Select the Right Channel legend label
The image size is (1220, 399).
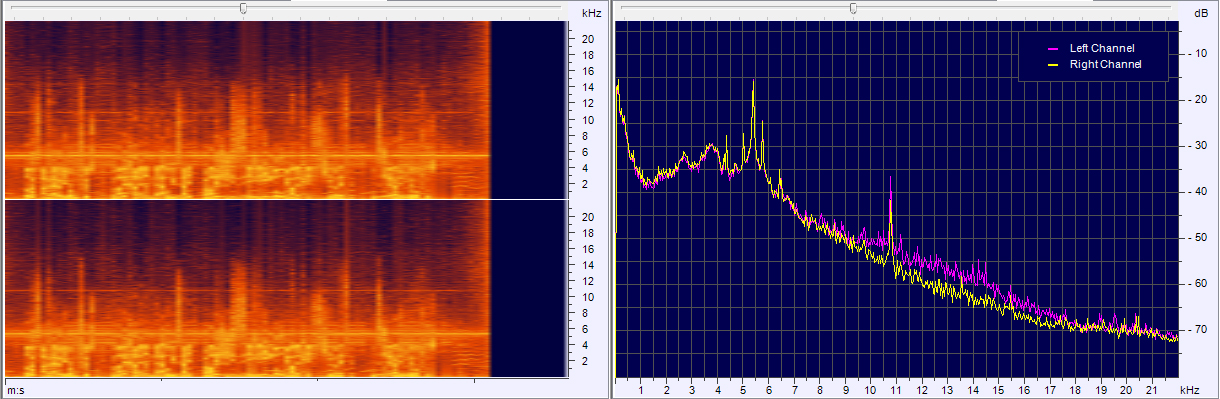pyautogui.click(x=1105, y=65)
